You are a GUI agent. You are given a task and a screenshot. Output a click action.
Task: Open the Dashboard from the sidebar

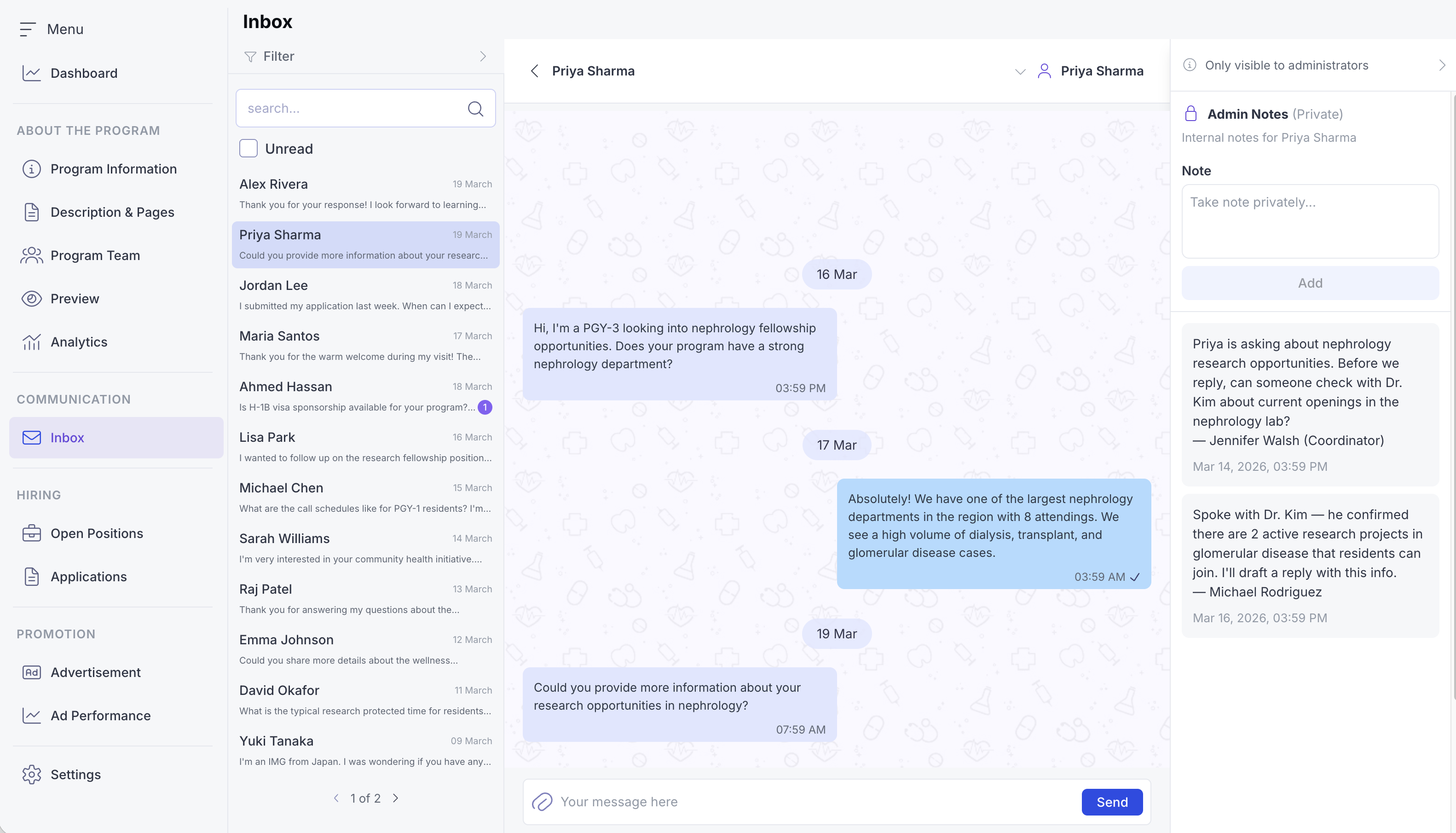[x=83, y=73]
